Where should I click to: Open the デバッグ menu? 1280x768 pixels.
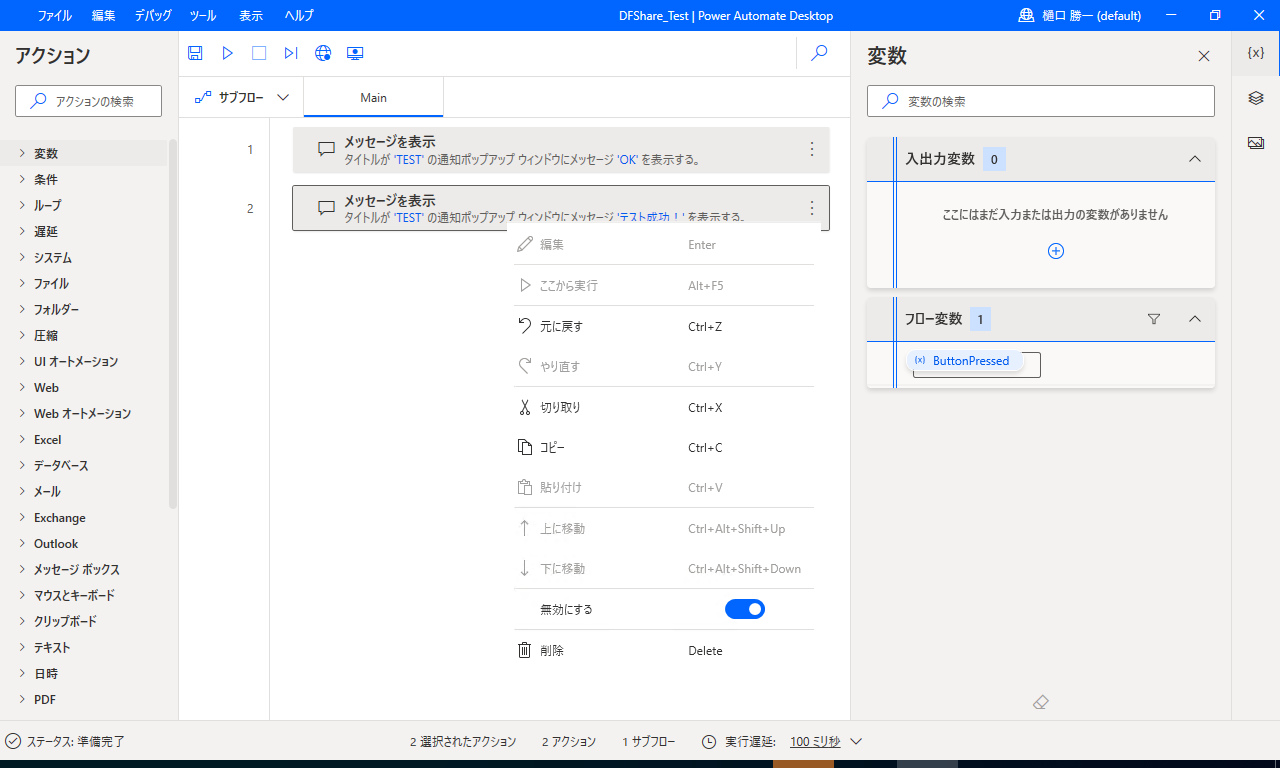153,15
